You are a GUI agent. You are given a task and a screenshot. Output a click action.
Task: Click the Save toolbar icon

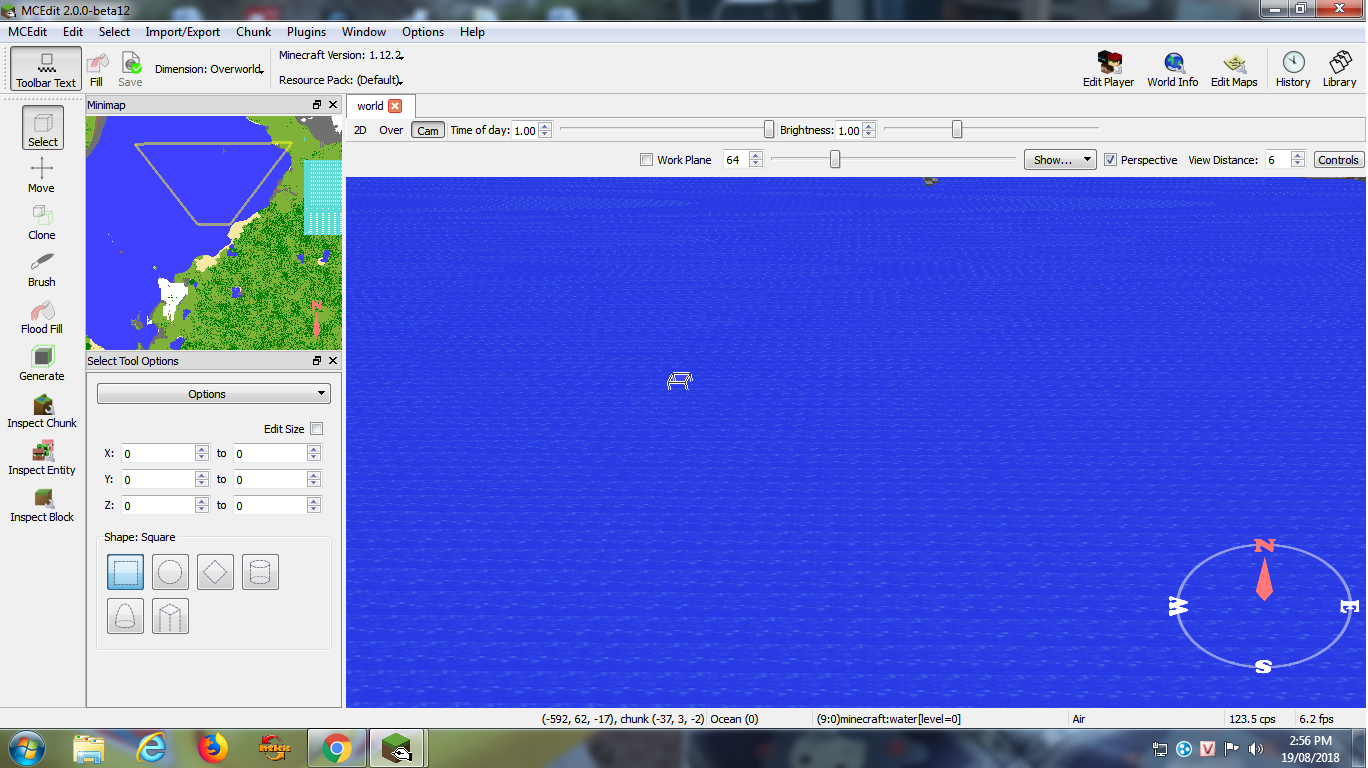[130, 69]
